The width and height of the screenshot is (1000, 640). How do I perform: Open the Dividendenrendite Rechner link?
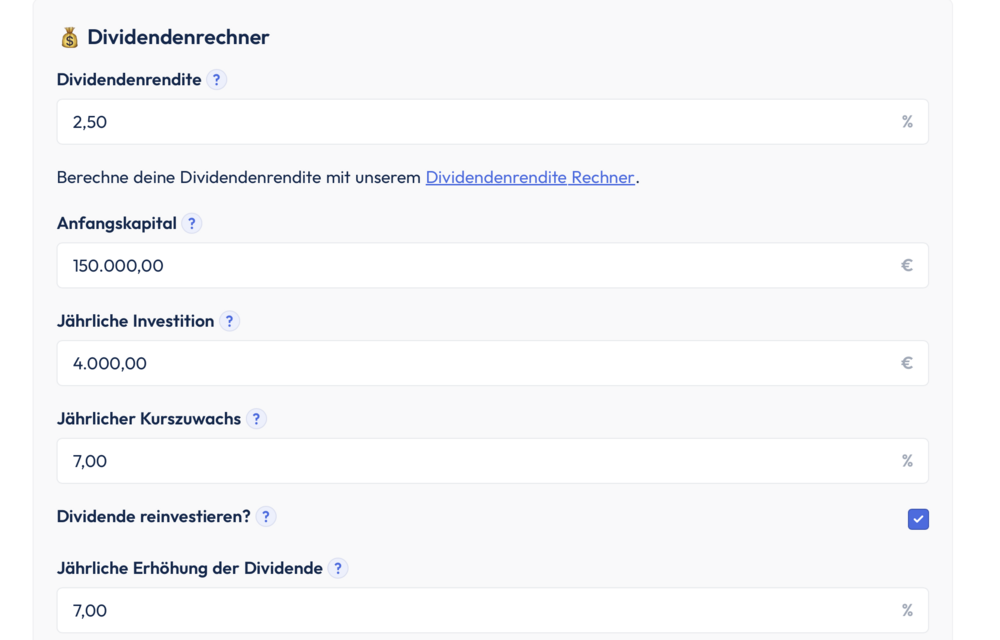coord(530,177)
